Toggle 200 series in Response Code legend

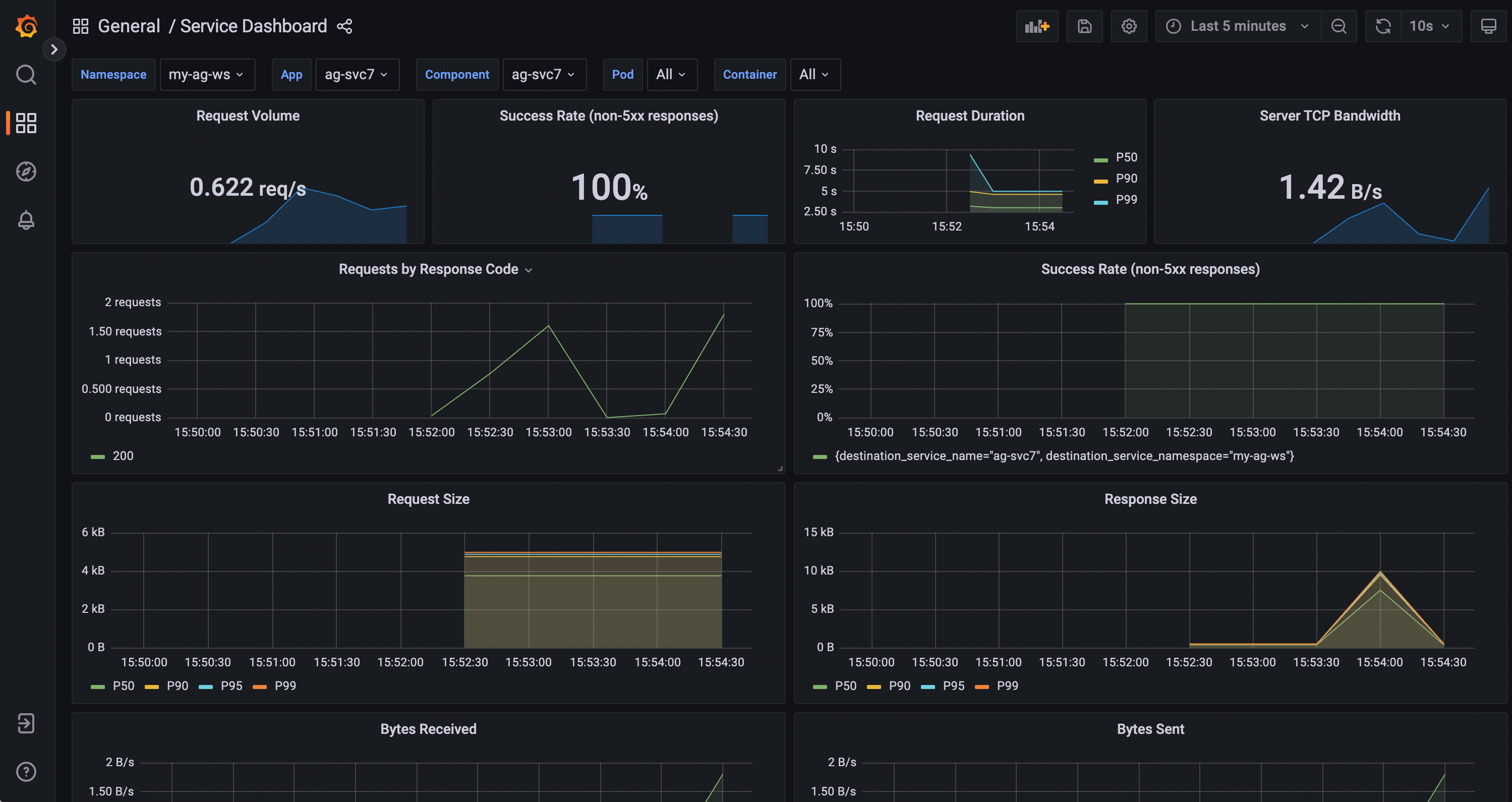tap(123, 455)
